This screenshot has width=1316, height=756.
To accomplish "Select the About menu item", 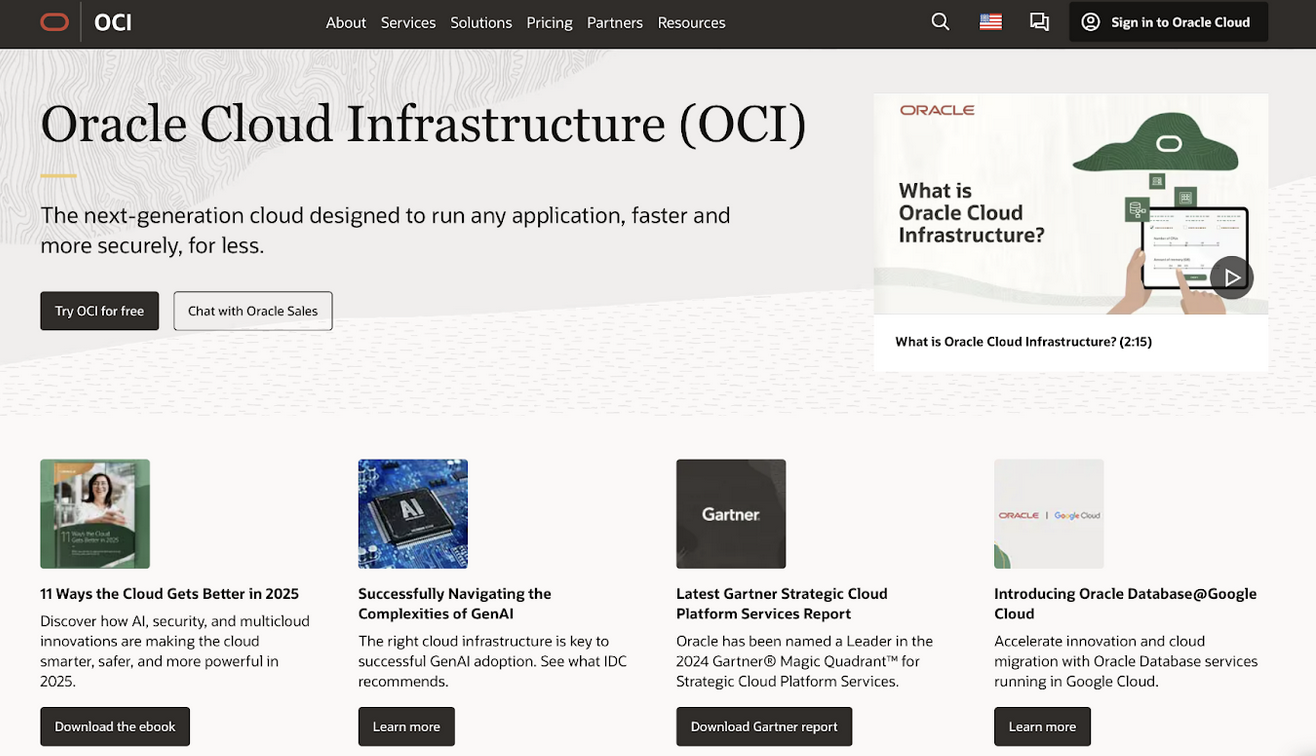I will point(345,22).
